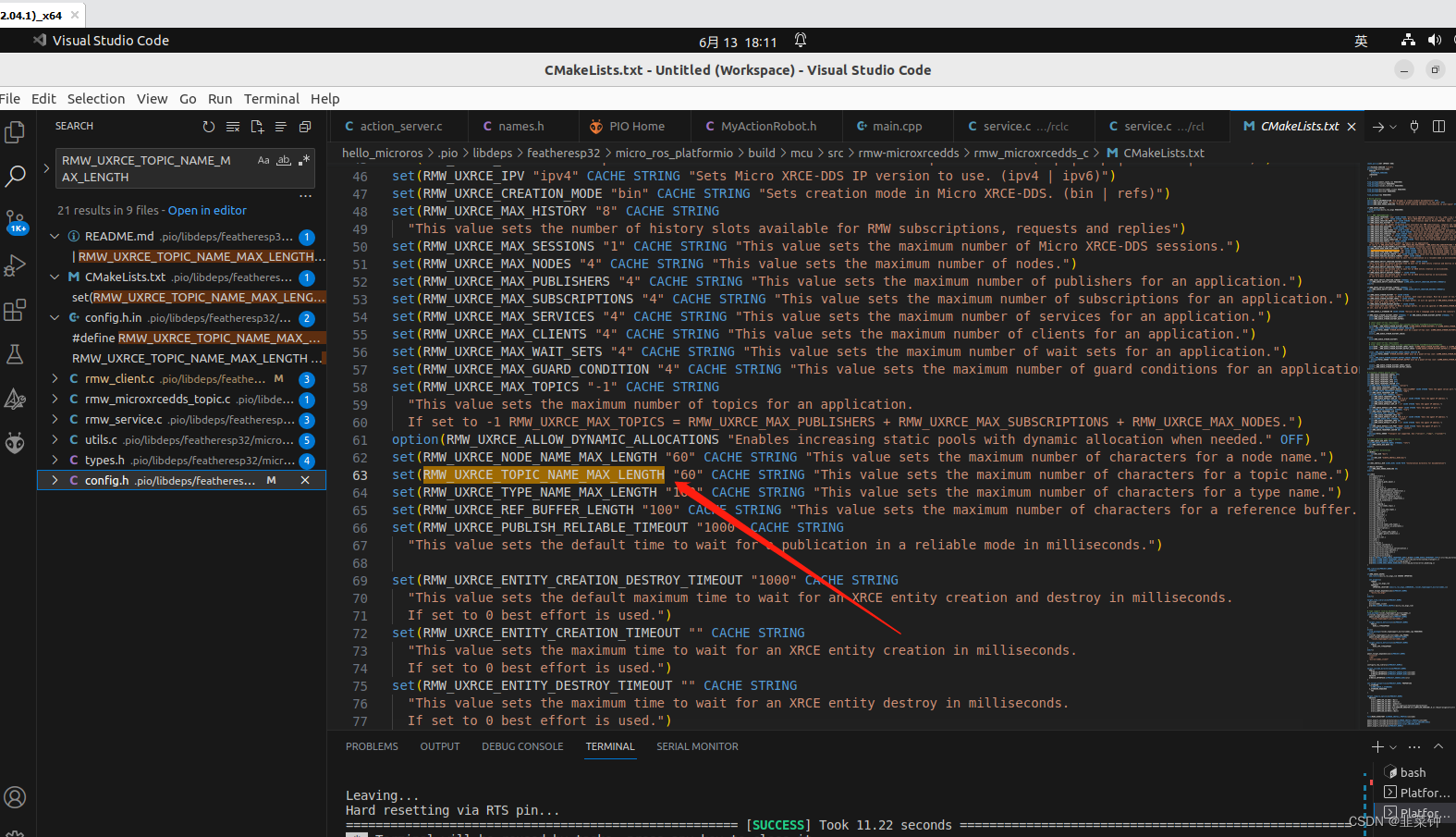
Task: Close the CMakeLists.txt editor tab
Action: pos(1352,127)
